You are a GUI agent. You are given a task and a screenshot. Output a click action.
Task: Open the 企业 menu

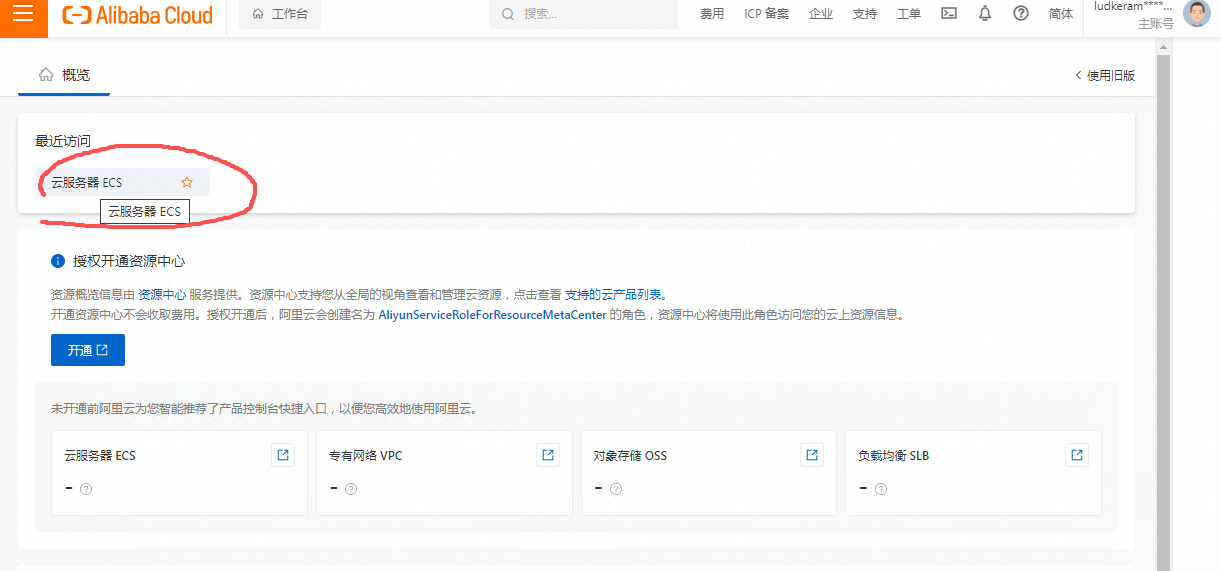(821, 14)
